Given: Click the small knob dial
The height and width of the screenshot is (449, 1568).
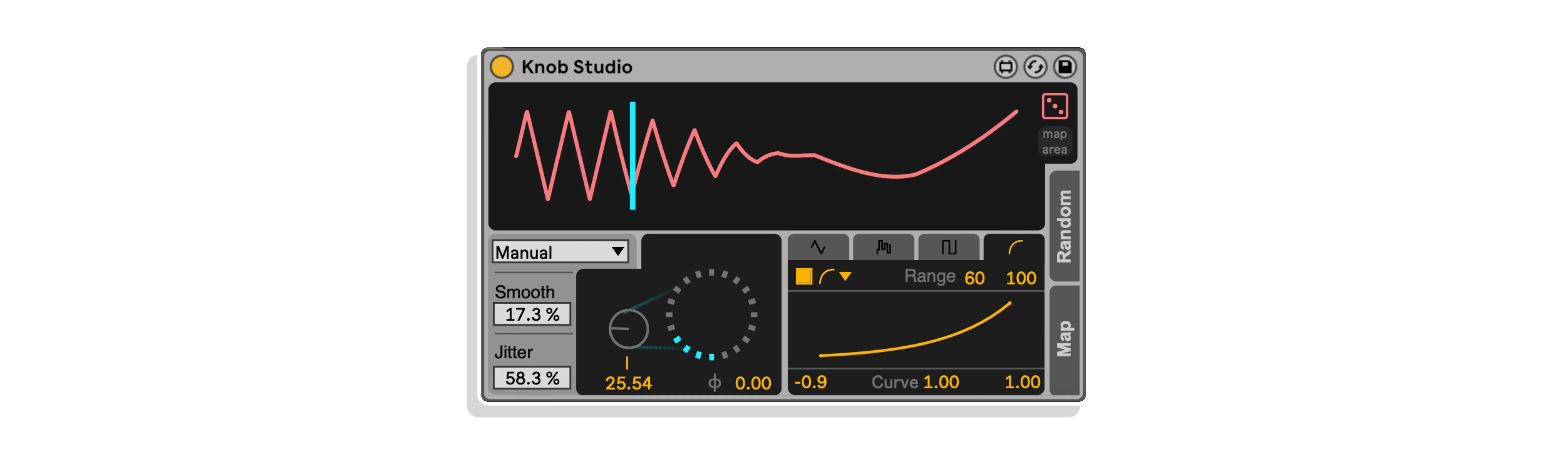Looking at the screenshot, I should pos(628,329).
